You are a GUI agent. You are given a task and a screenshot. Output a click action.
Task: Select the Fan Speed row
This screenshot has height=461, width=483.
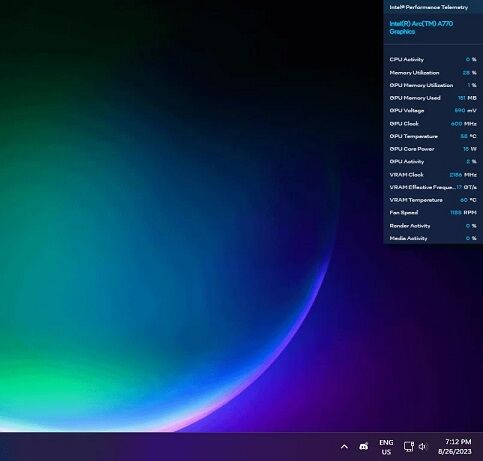point(433,212)
